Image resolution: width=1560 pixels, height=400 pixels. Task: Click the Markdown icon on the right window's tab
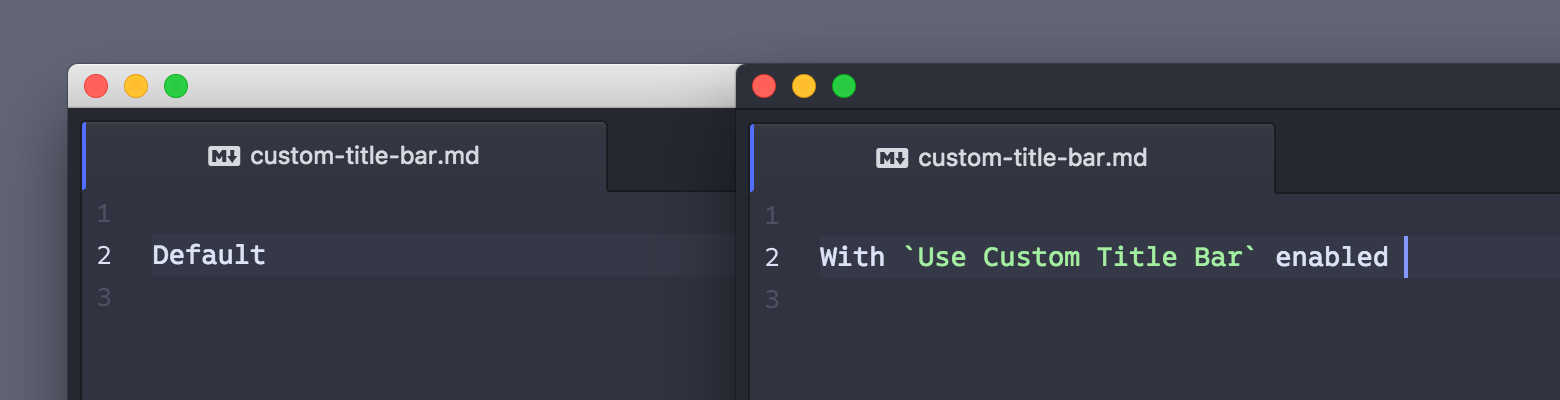click(x=892, y=158)
